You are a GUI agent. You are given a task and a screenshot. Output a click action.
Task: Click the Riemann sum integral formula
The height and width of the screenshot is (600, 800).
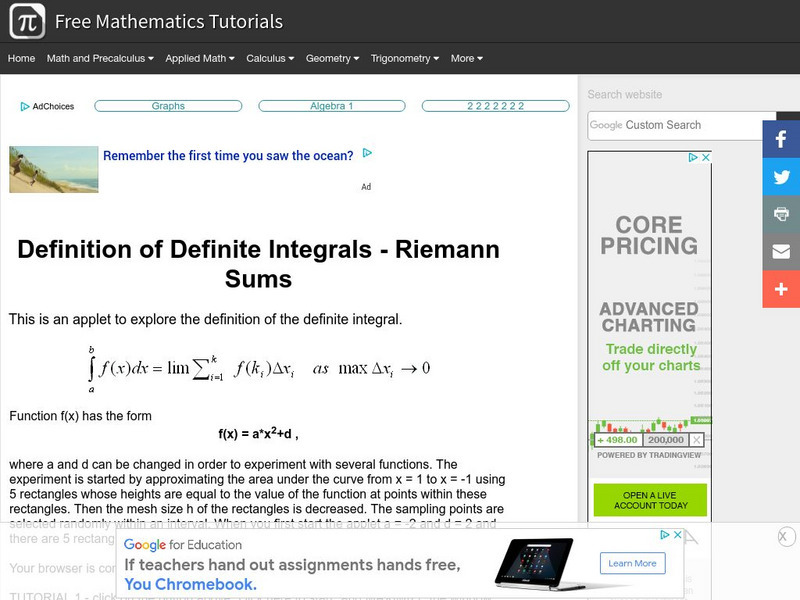coord(259,369)
